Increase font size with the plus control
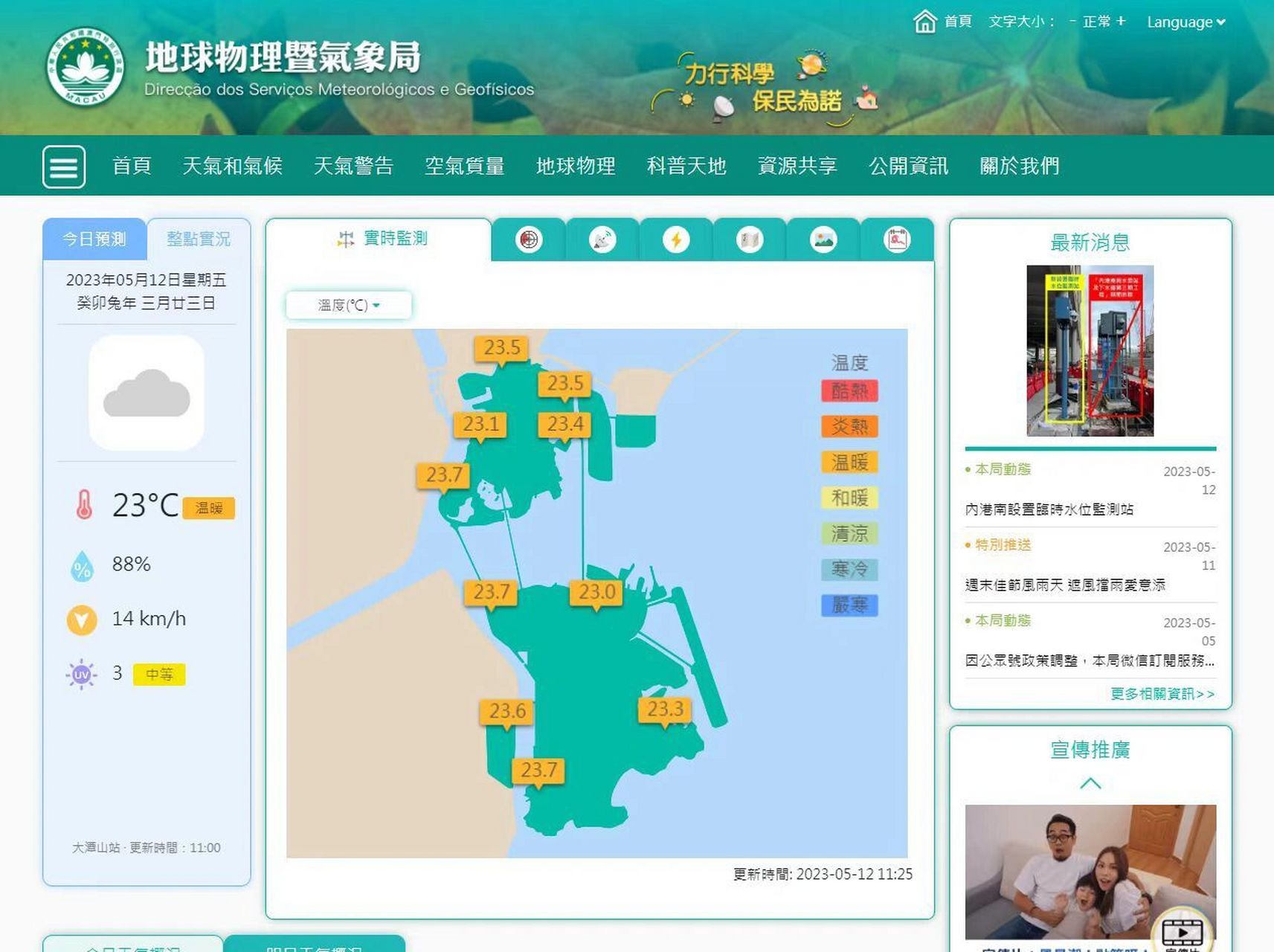The image size is (1274, 952). coord(1120,22)
